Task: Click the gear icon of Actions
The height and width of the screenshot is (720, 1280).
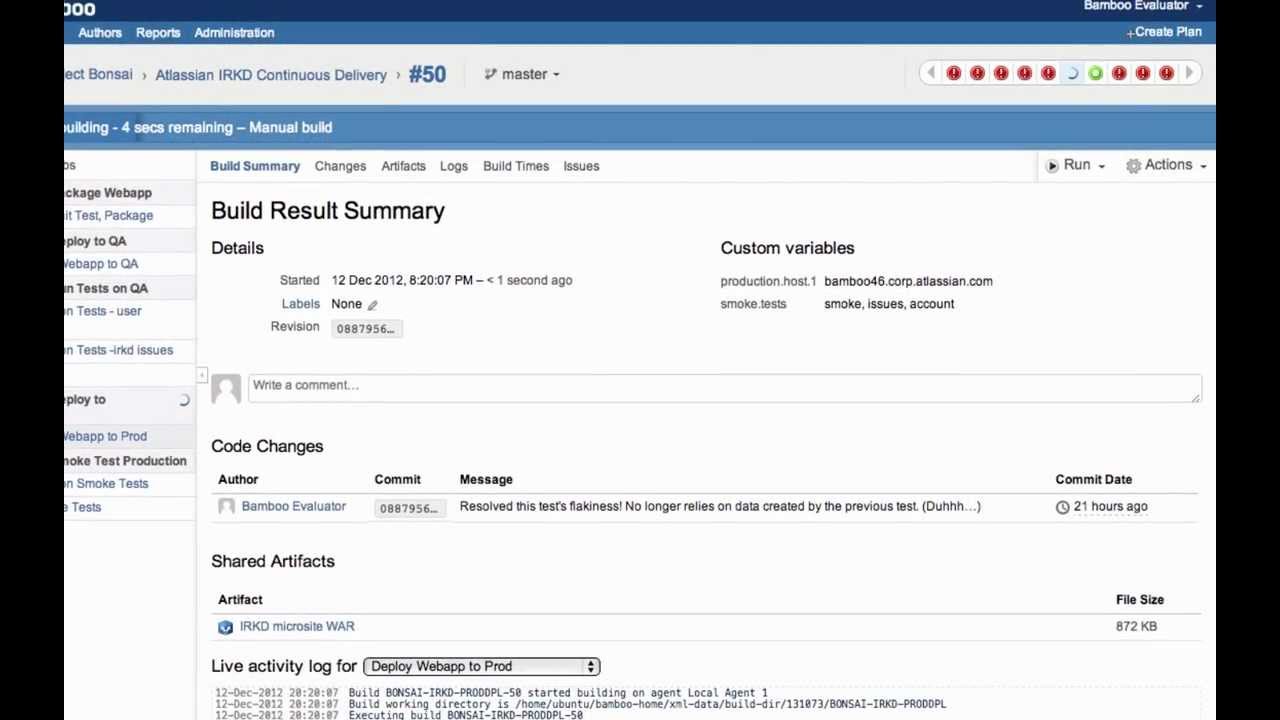Action: tap(1133, 166)
